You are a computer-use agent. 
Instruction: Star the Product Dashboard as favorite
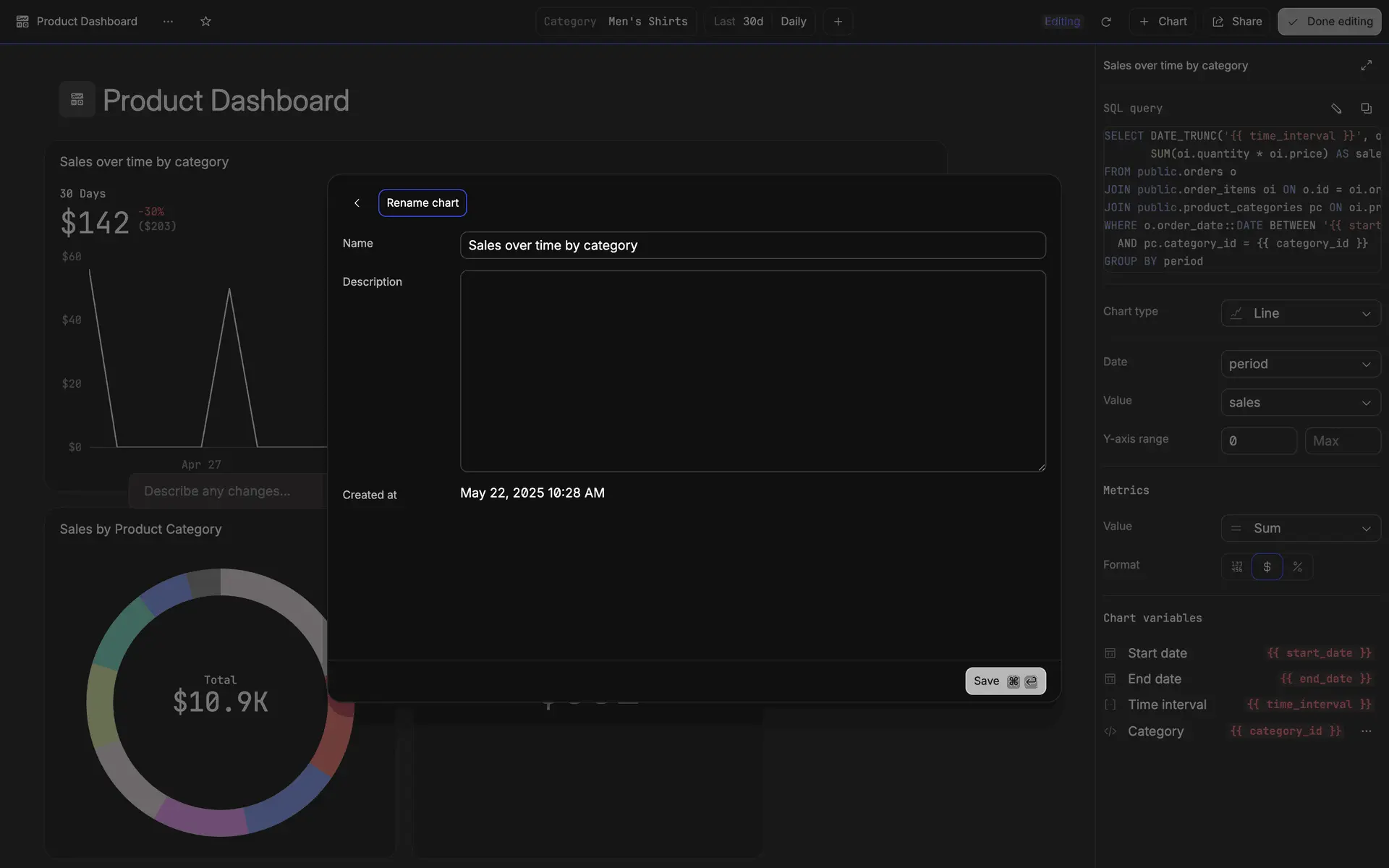pos(205,22)
